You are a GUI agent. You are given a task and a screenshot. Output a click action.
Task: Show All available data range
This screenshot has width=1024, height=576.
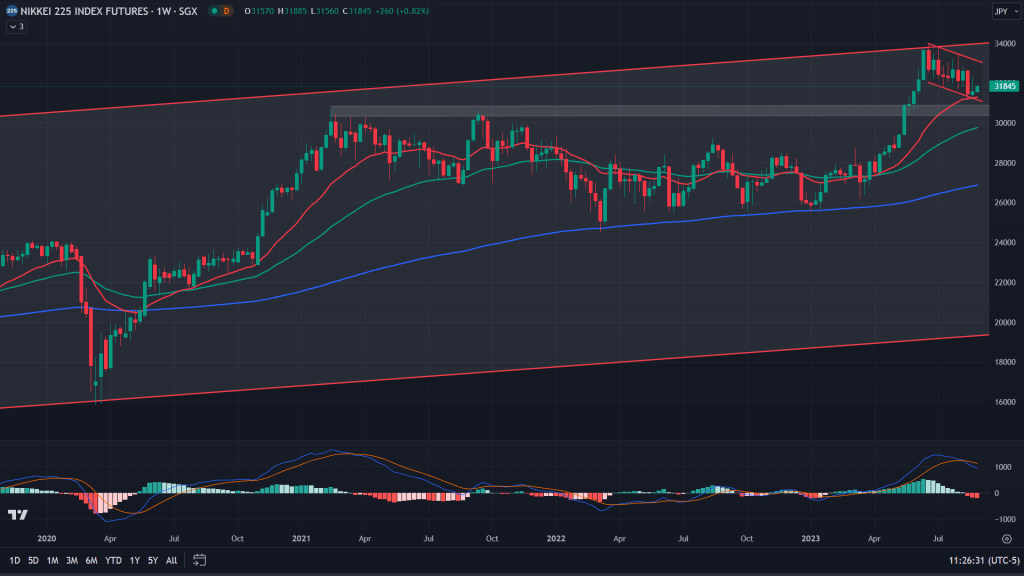coord(172,560)
